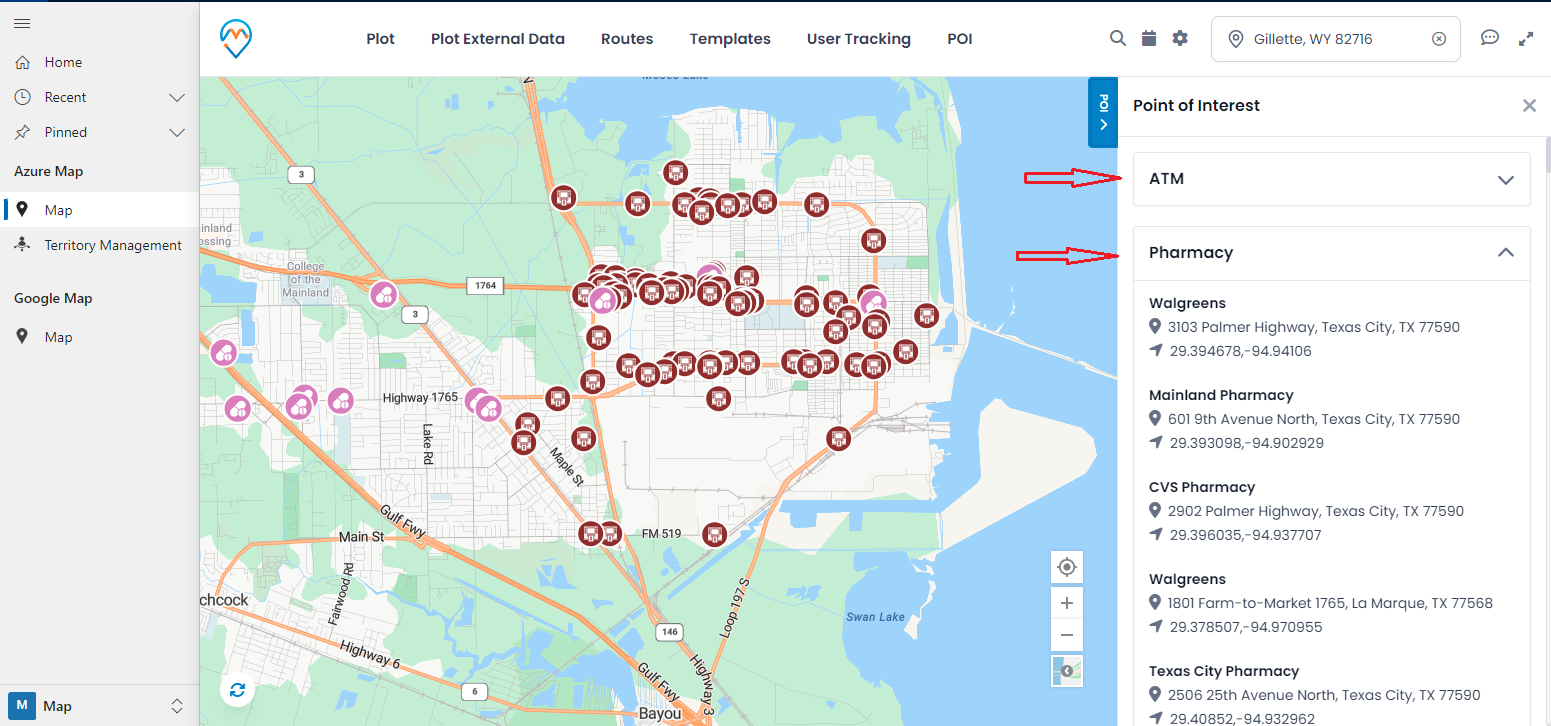This screenshot has height=726, width=1551.
Task: Click the Google Map section heading
Action: point(53,298)
